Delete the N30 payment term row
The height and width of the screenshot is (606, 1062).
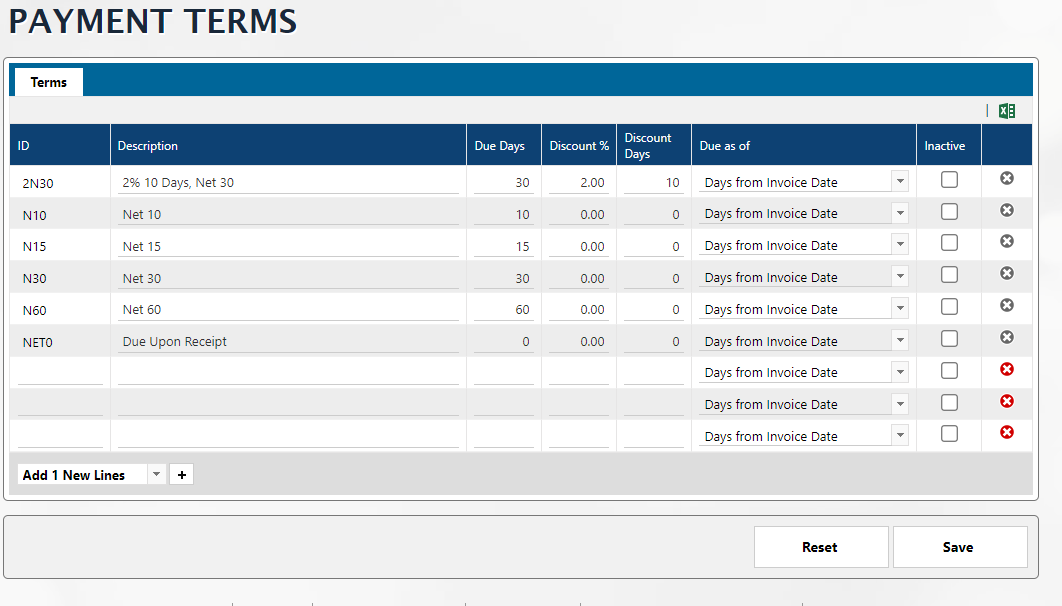tap(1007, 273)
